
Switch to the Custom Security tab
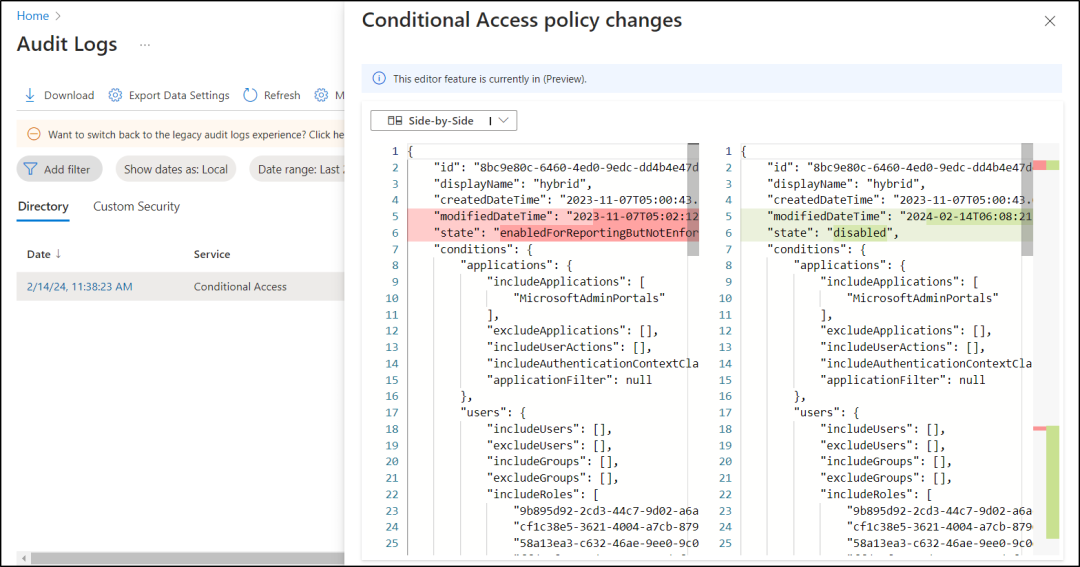click(136, 207)
